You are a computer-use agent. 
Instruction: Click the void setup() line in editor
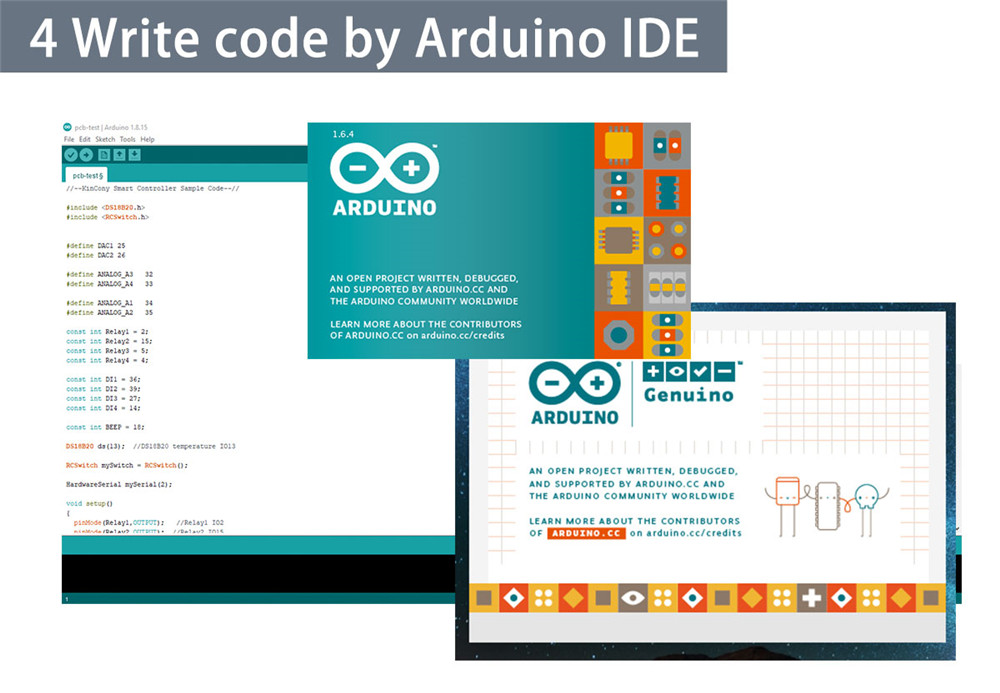tap(90, 503)
